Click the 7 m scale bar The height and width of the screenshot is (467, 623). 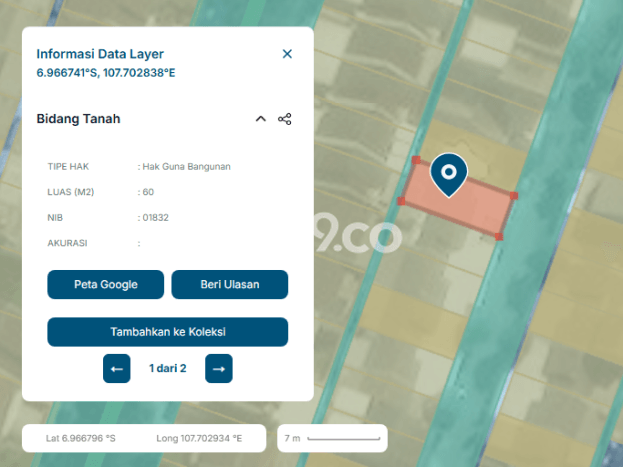pos(332,438)
